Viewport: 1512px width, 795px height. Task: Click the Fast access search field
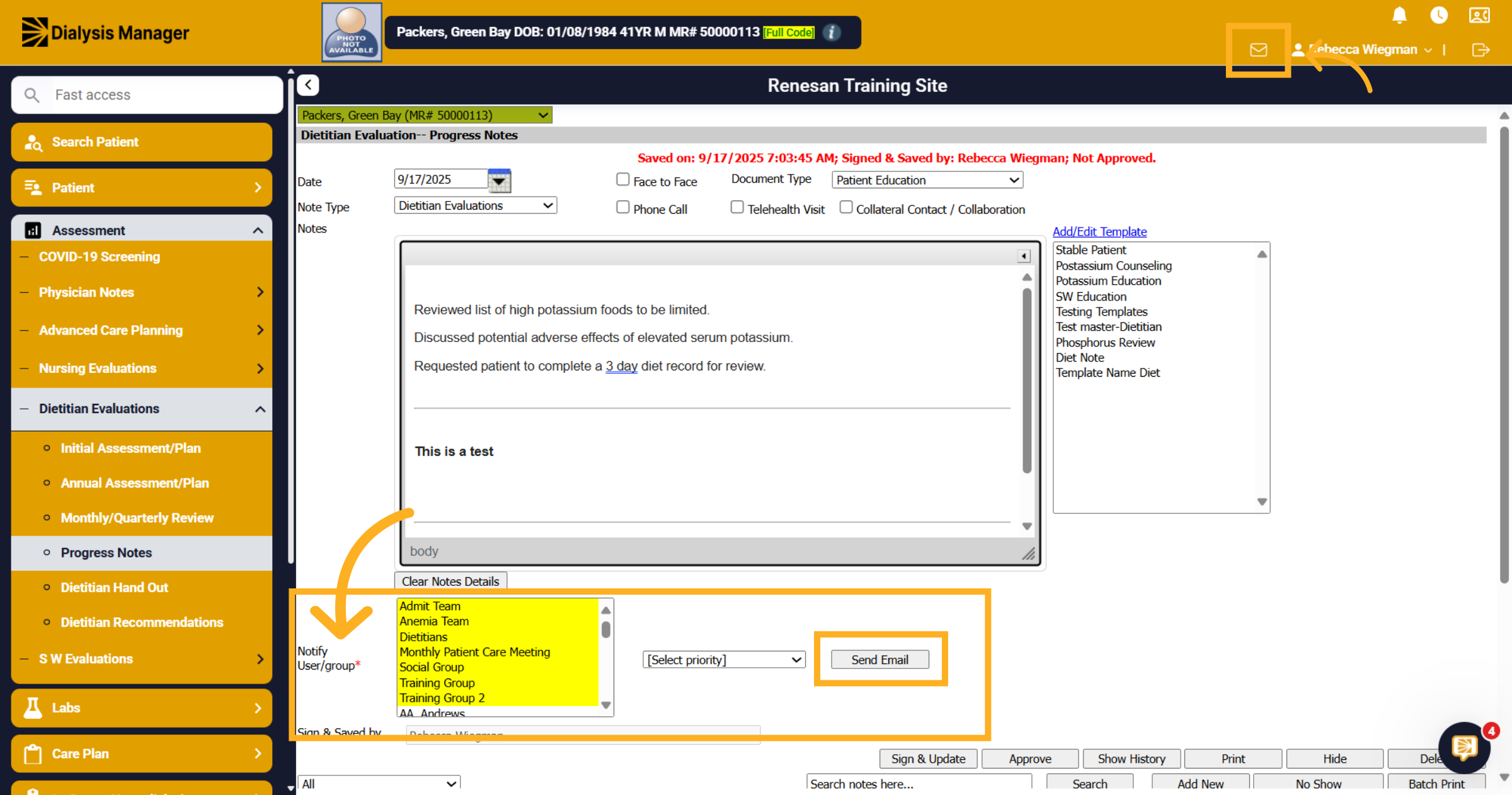click(147, 95)
